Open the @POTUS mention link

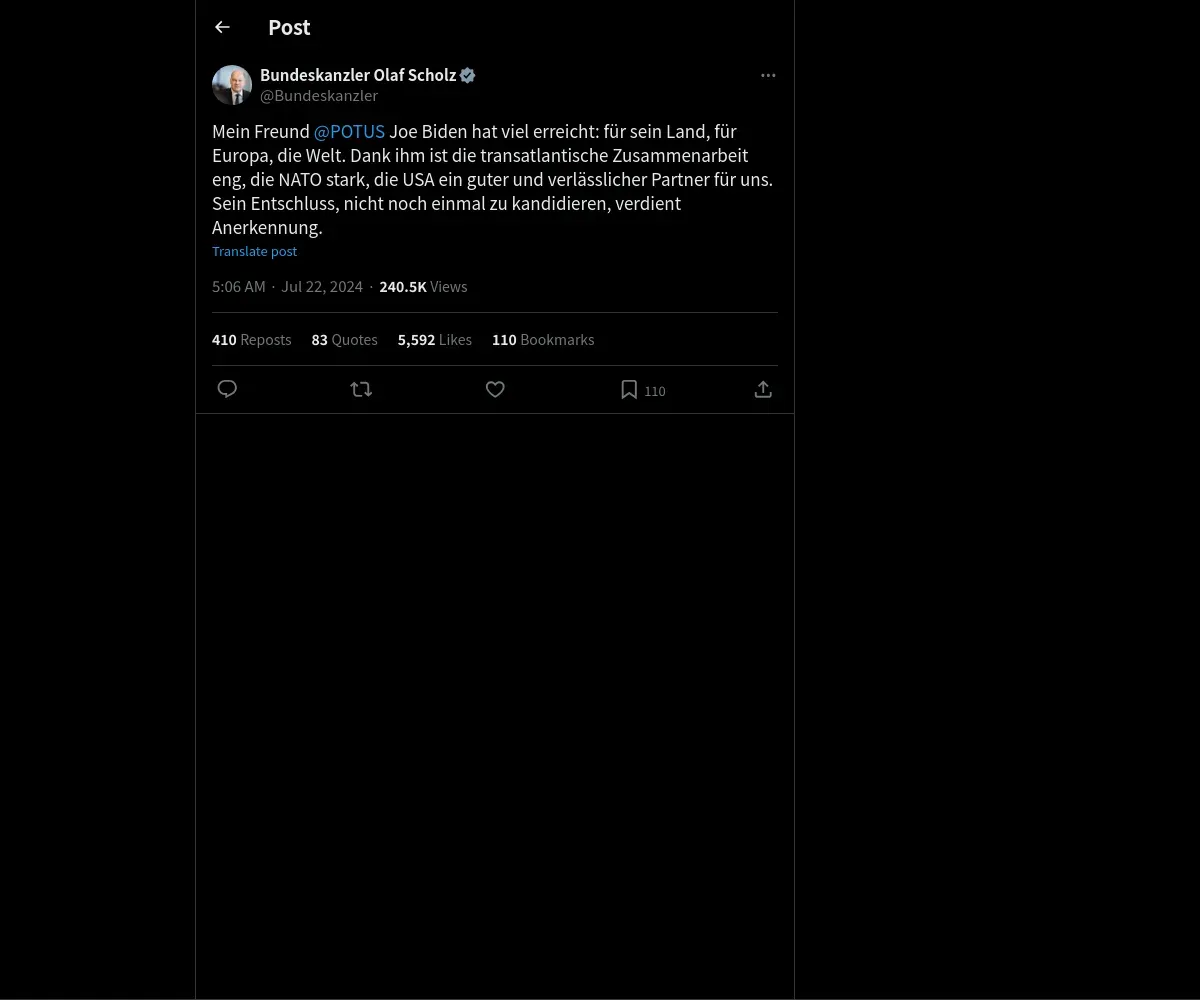pos(349,132)
